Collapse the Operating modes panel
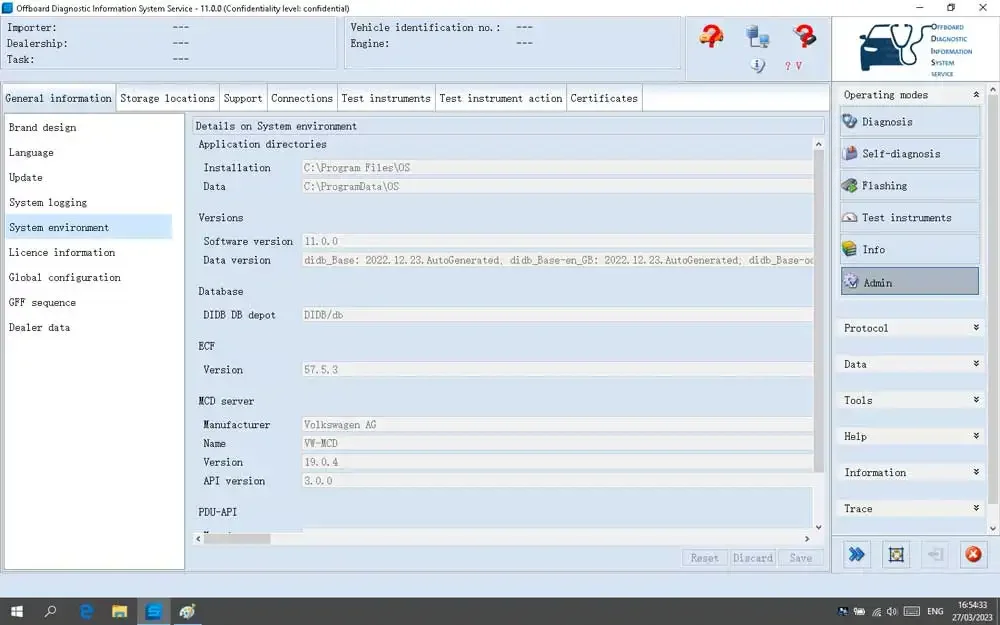This screenshot has height=625, width=1000. tap(976, 95)
